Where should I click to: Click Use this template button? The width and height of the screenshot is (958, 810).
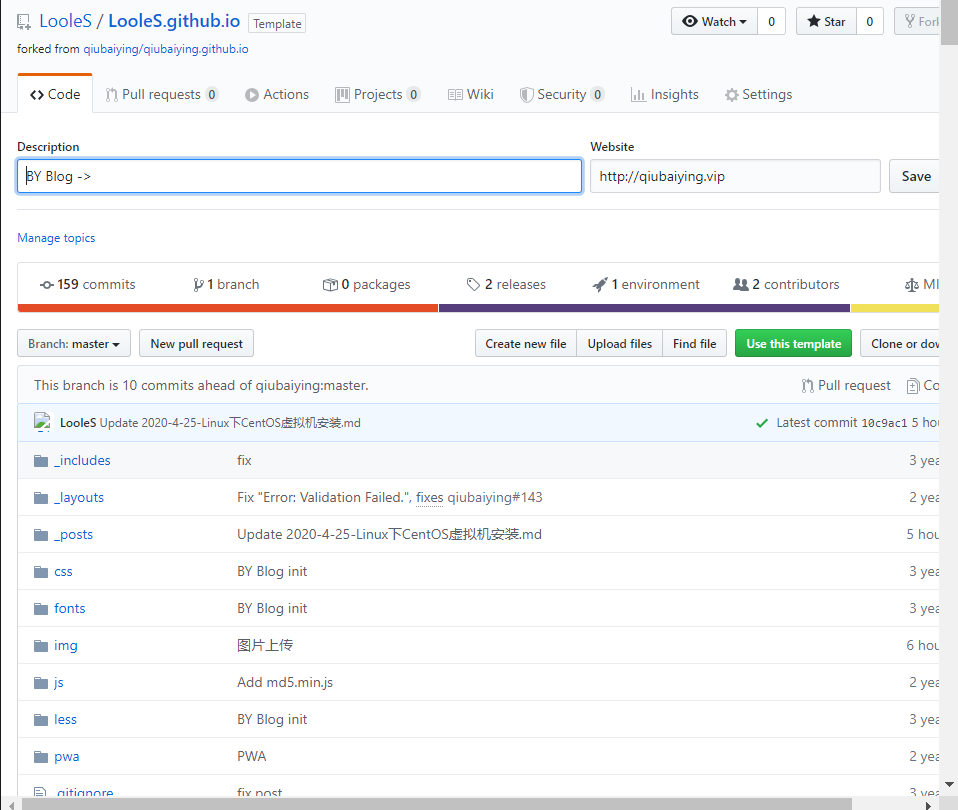coord(793,343)
